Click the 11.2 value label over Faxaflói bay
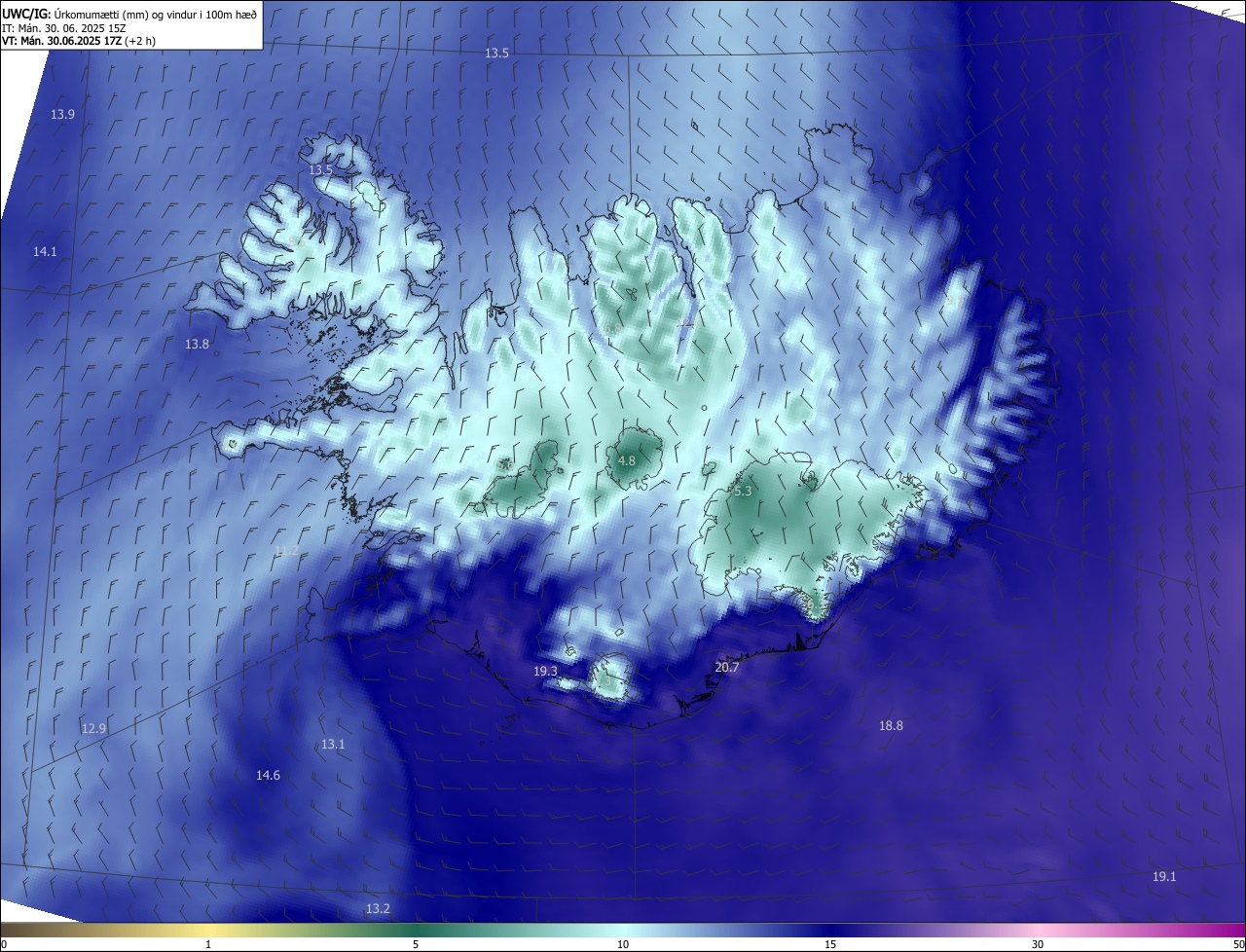The height and width of the screenshot is (952, 1246). pos(285,550)
